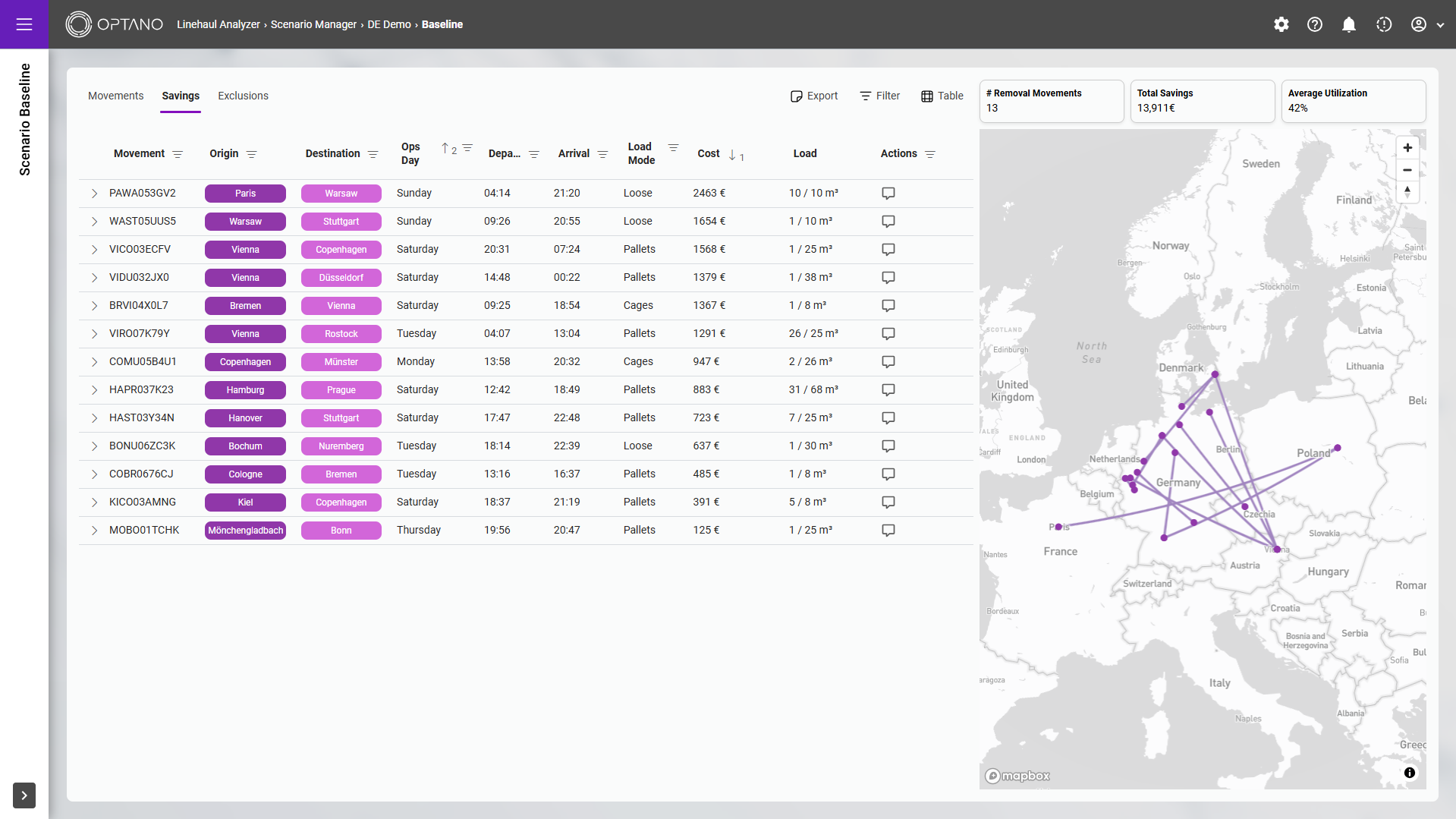Image resolution: width=1456 pixels, height=819 pixels.
Task: Expand the HAPR037K23 movement row
Action: pyautogui.click(x=95, y=390)
